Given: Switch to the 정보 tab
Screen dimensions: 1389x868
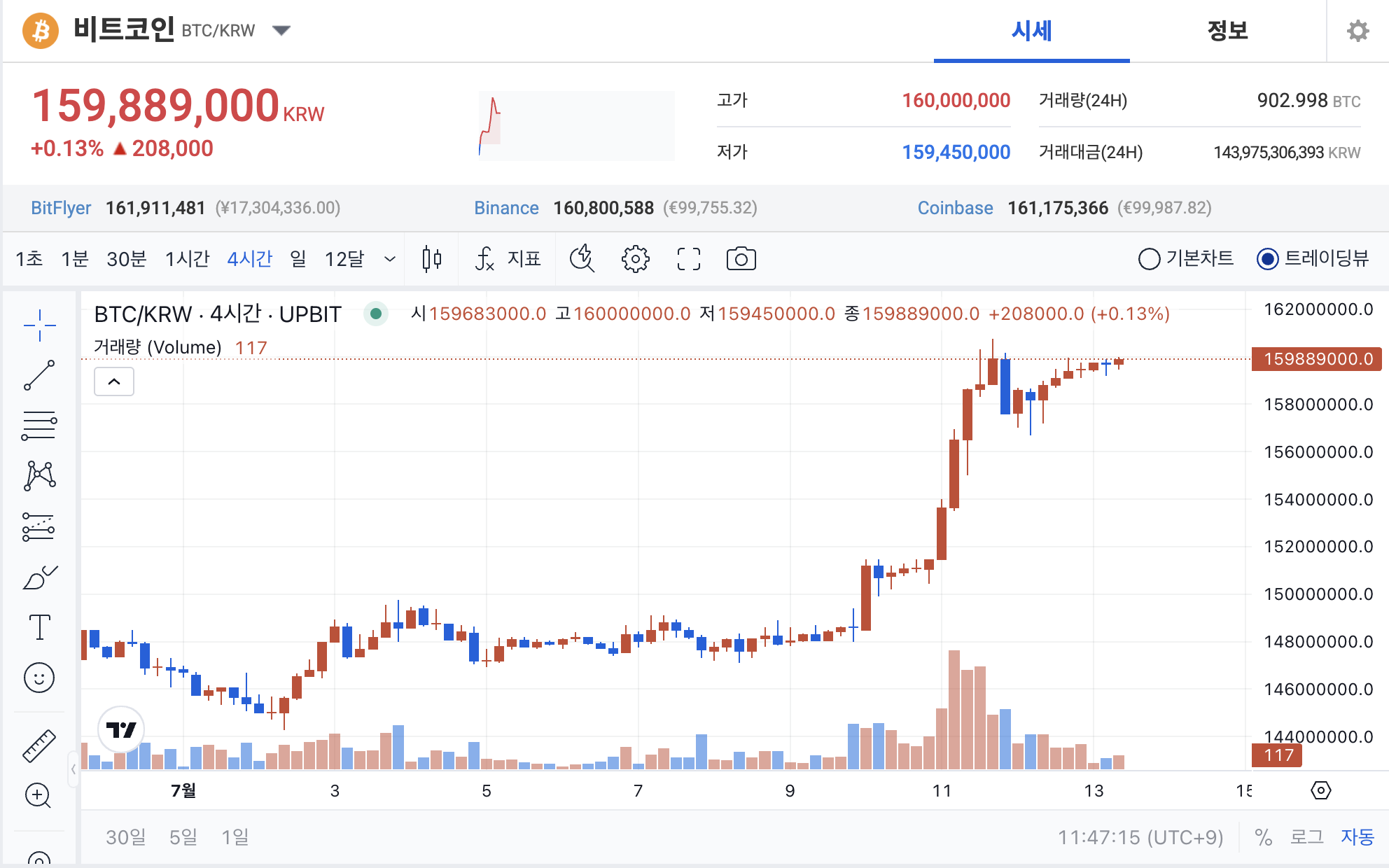Looking at the screenshot, I should click(1227, 31).
